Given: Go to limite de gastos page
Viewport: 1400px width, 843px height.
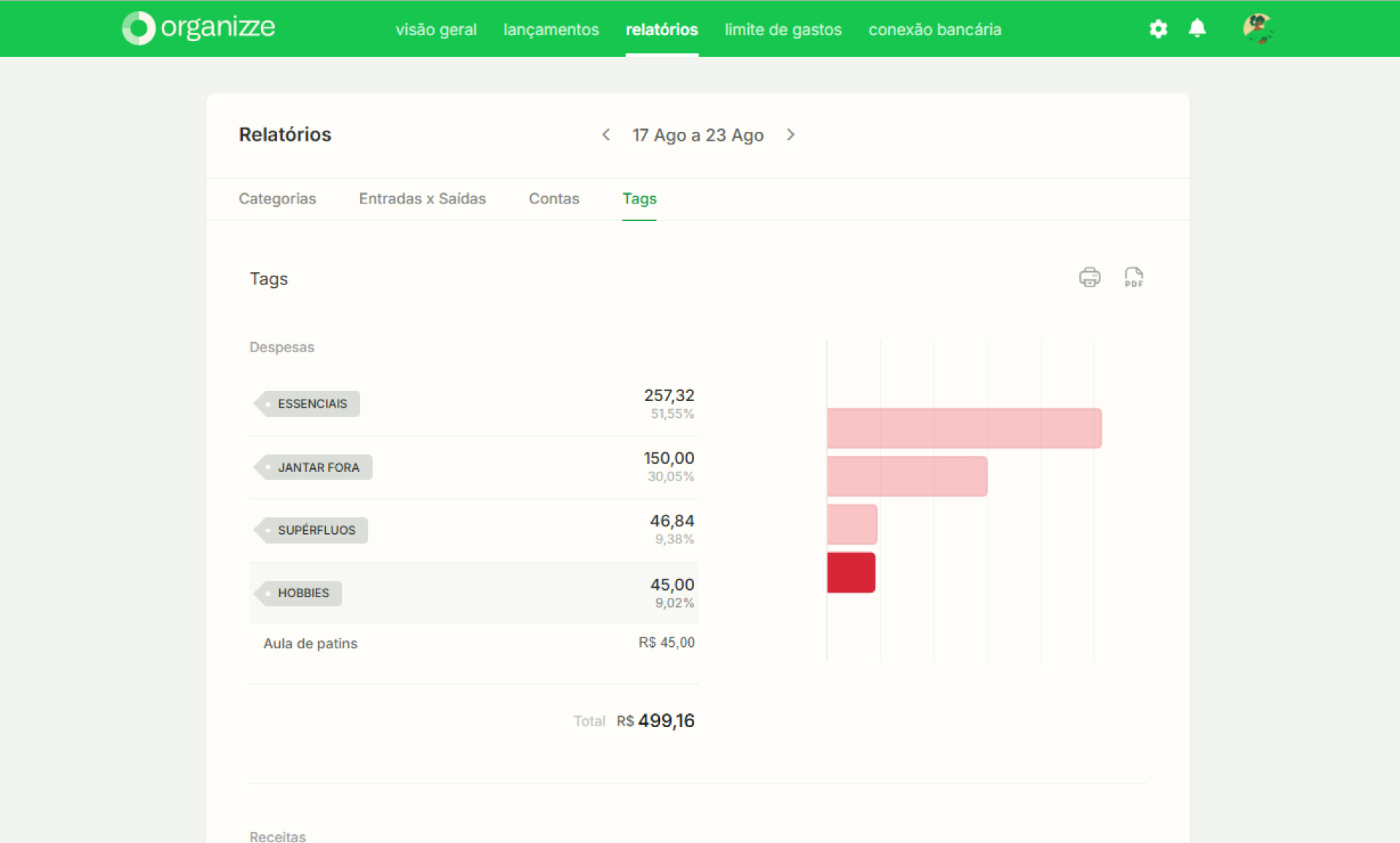Looking at the screenshot, I should point(783,29).
